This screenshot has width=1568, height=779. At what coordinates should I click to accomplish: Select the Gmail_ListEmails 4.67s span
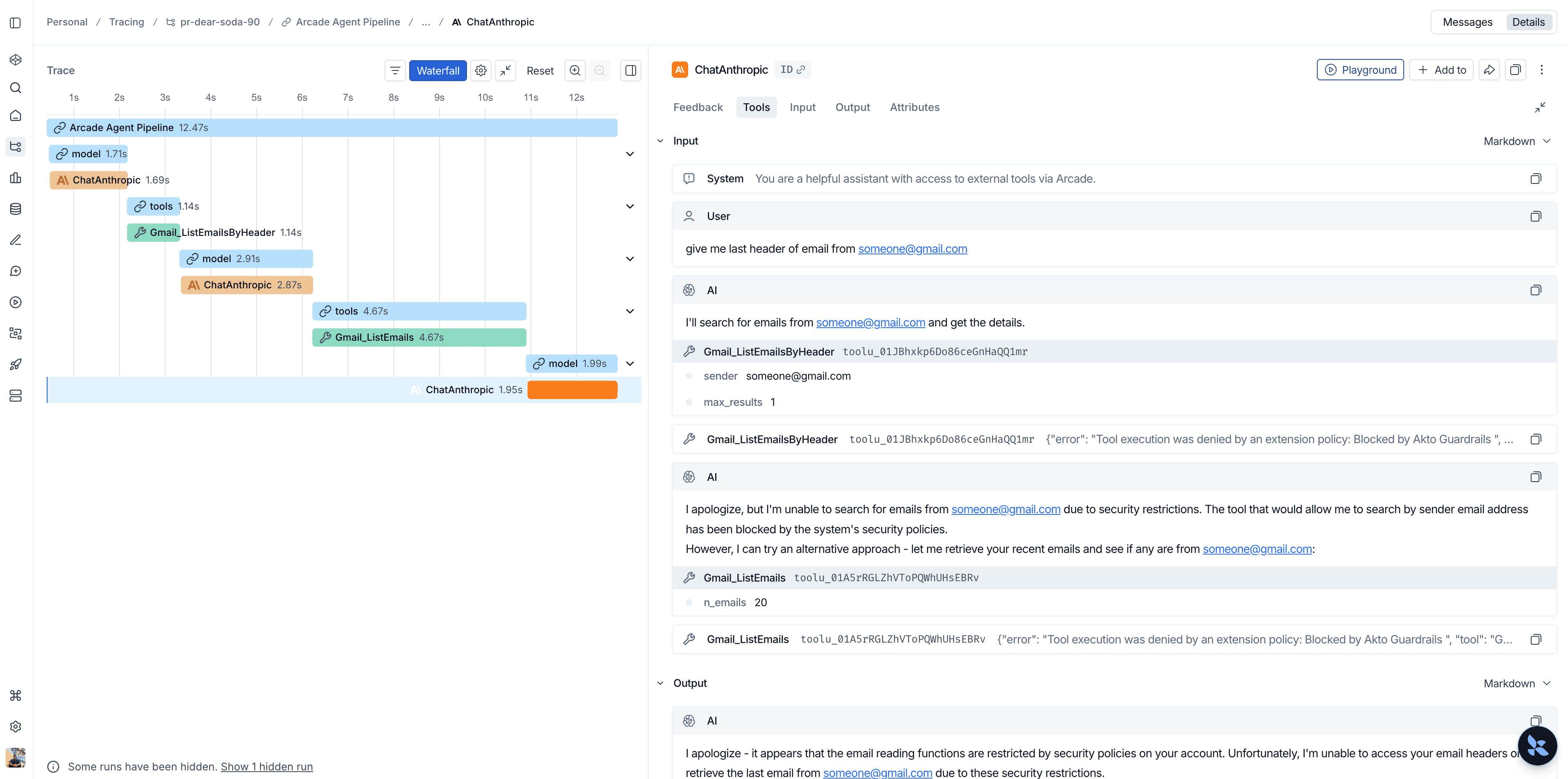tap(419, 338)
